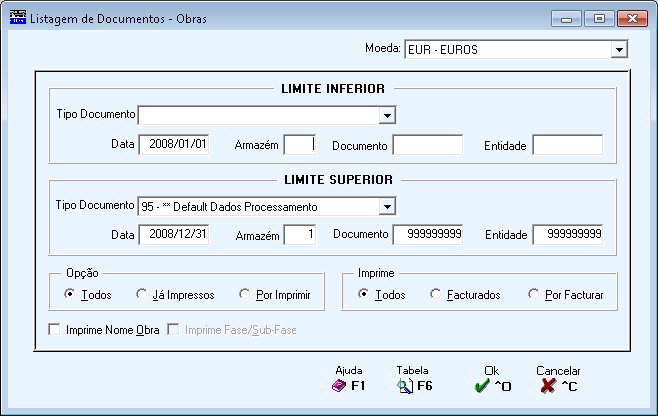658x416 pixels.
Task: Click the lower limit Armazém field
Action: pos(299,145)
